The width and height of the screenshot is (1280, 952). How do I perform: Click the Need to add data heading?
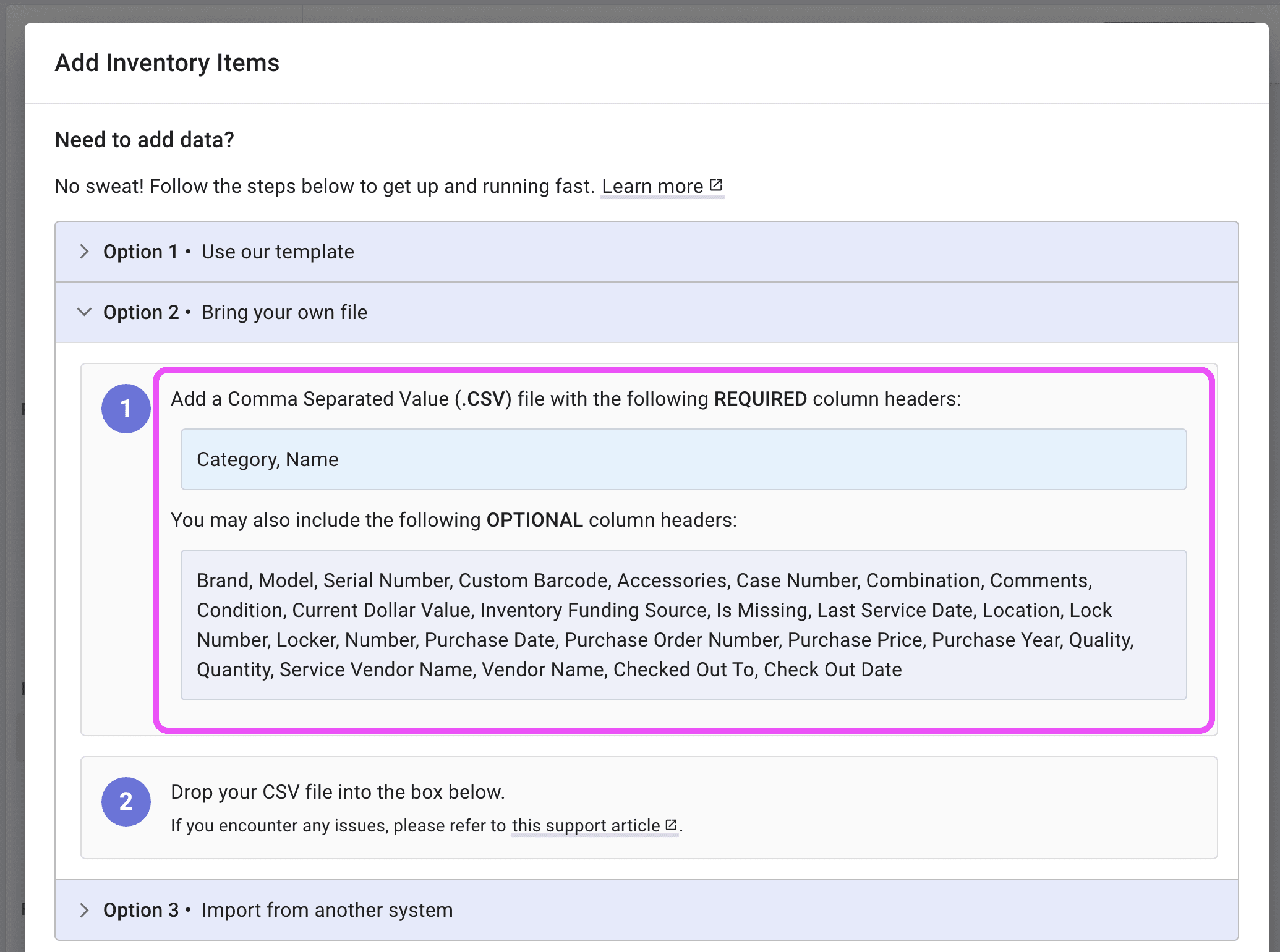tap(145, 139)
